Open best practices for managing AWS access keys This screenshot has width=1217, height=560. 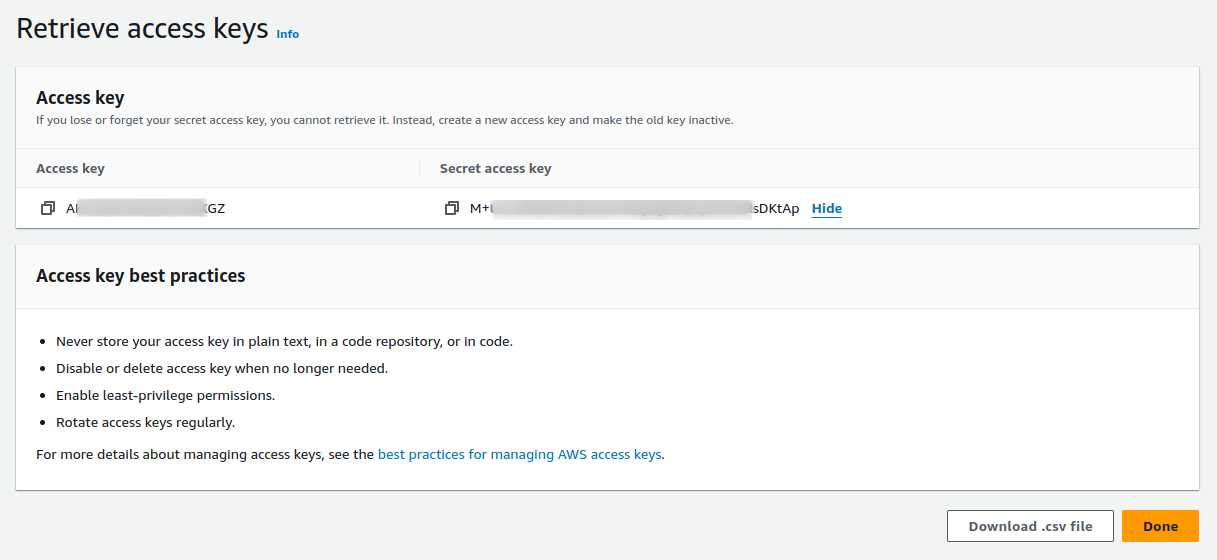click(x=519, y=454)
